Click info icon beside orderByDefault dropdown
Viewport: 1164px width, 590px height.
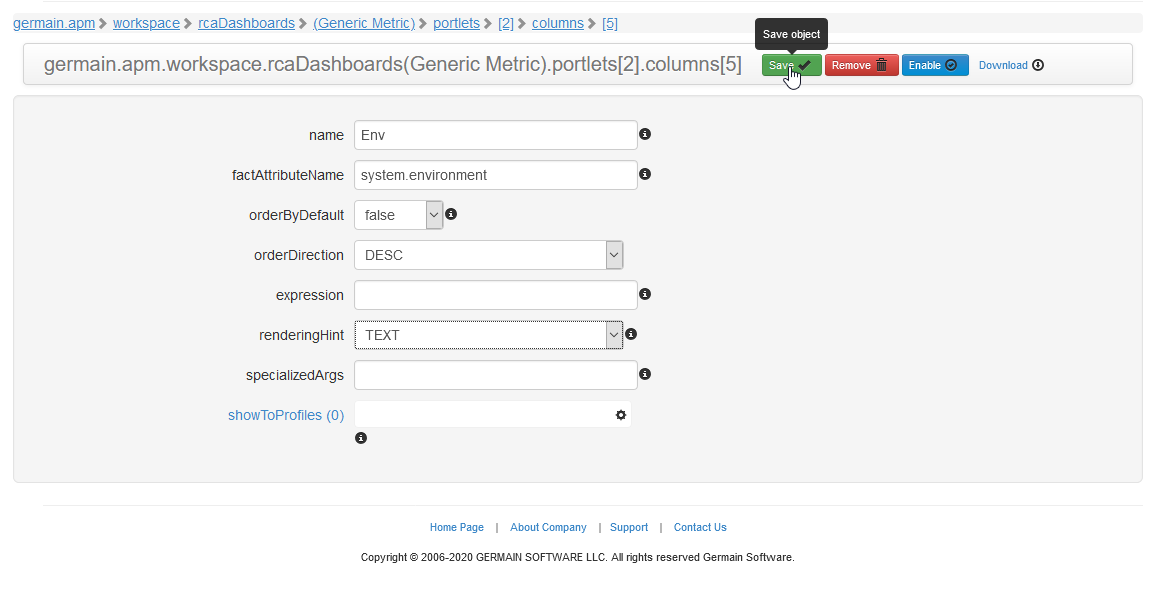(x=451, y=214)
